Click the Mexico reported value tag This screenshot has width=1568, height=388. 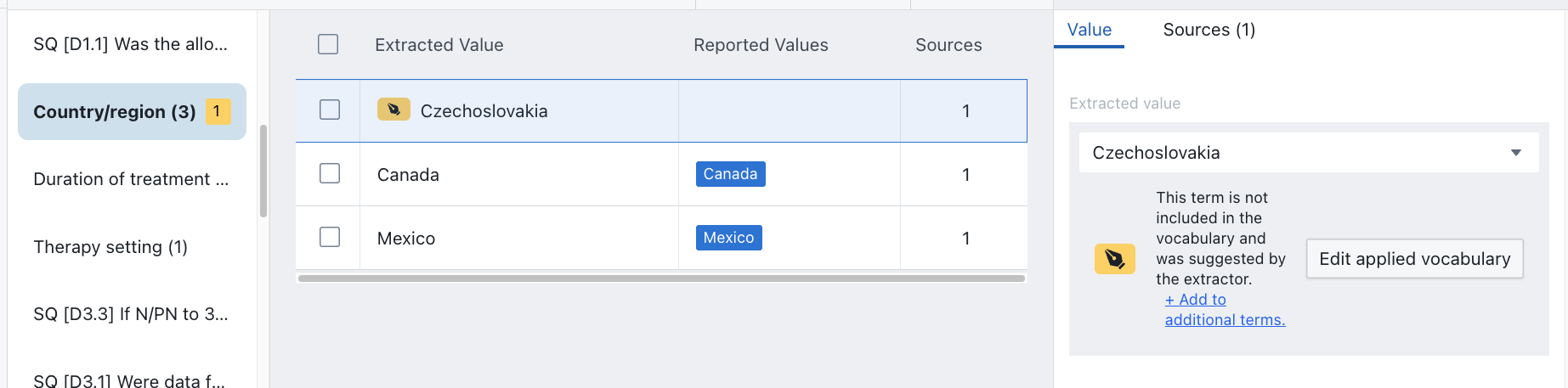click(728, 238)
